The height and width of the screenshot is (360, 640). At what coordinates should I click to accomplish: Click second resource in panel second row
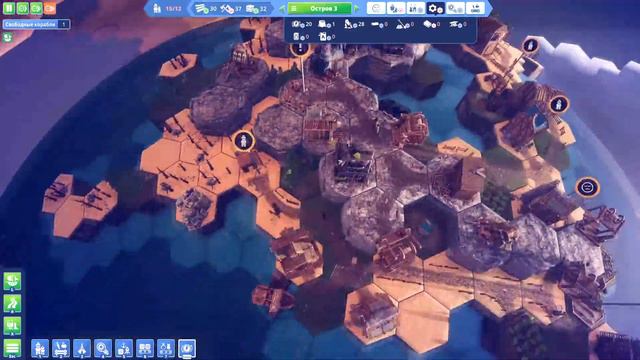[x=327, y=37]
